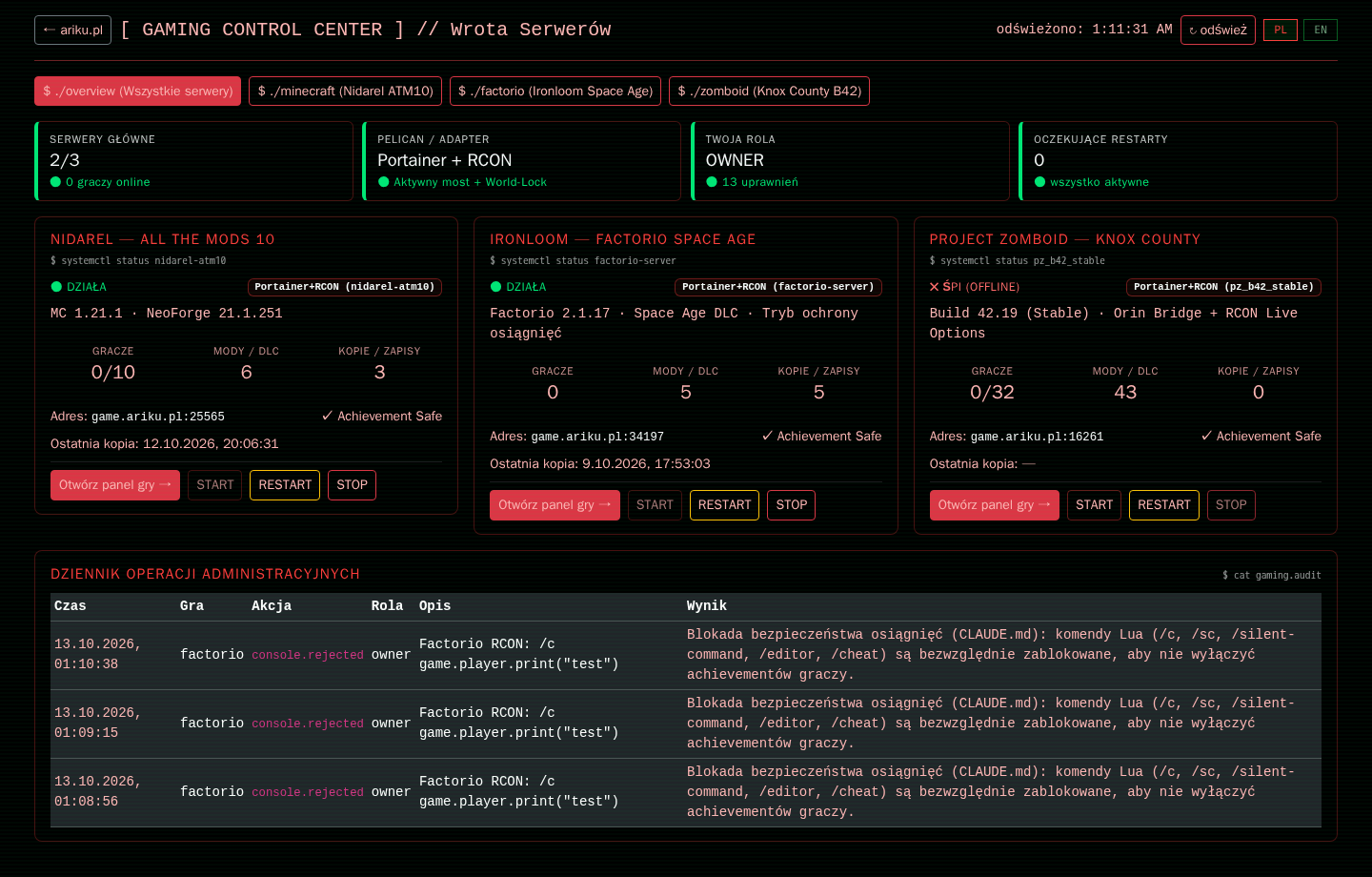Select the 01:10:38 audit log row
The width and height of the screenshot is (1372, 877).
(686, 655)
